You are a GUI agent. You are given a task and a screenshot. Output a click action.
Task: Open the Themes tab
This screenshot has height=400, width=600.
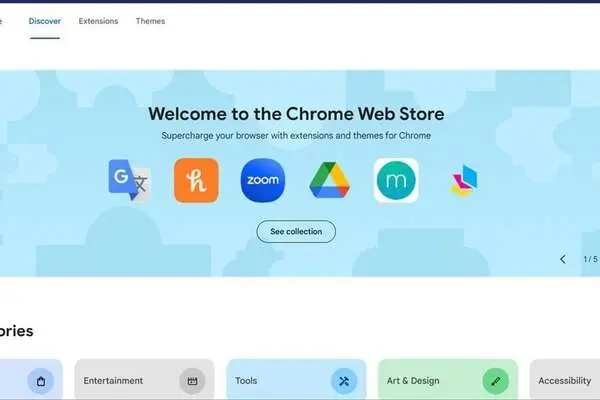[150, 21]
